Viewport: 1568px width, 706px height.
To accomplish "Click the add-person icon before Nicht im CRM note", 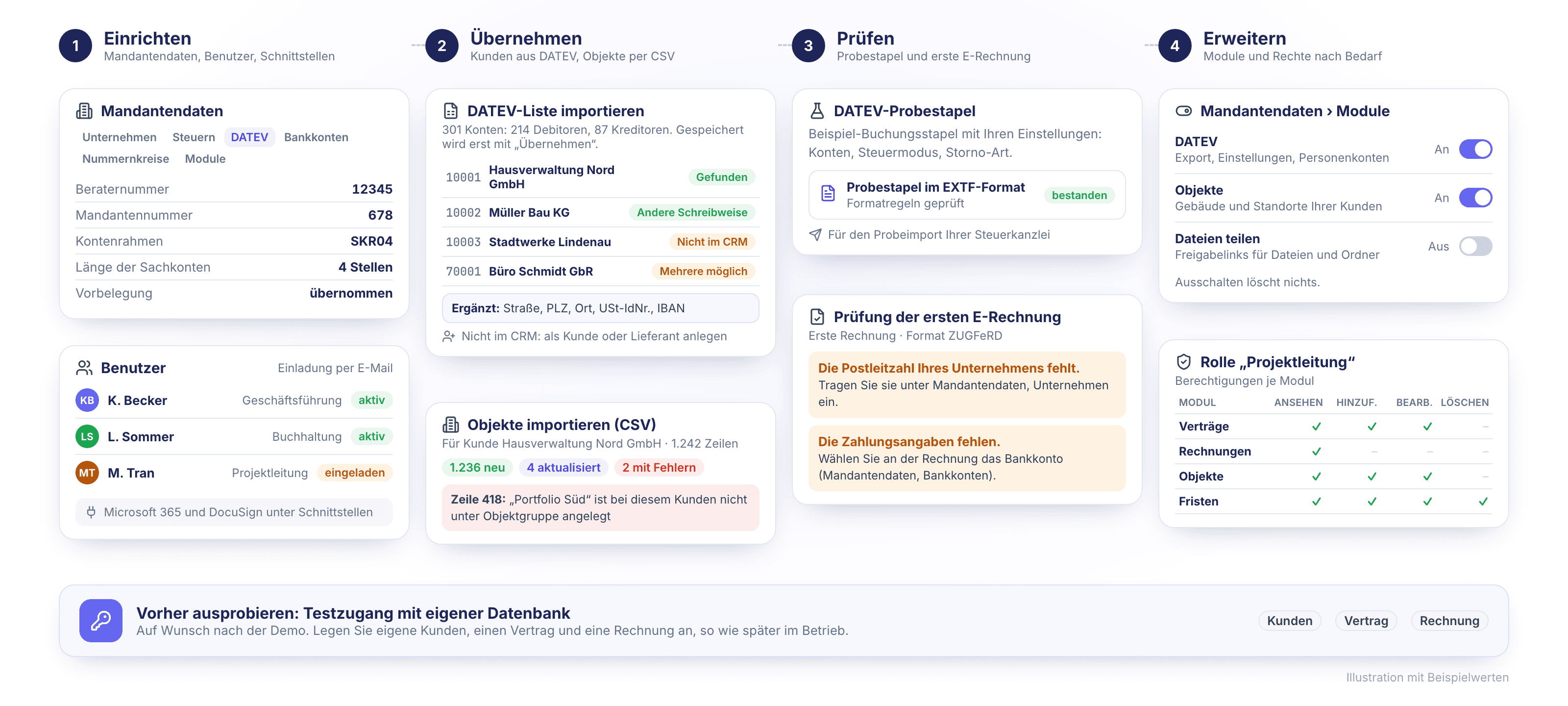I will 449,336.
